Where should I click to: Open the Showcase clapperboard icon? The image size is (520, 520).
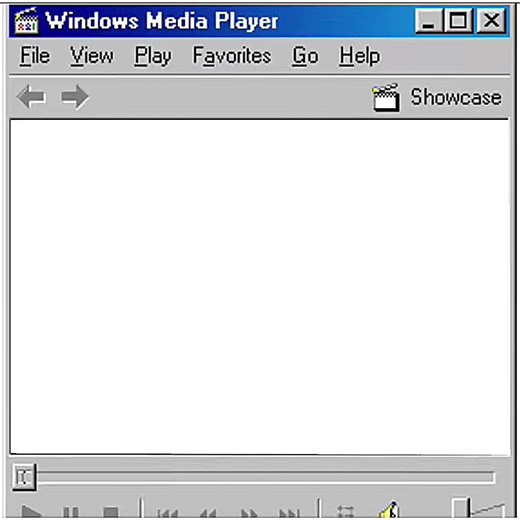click(x=385, y=97)
